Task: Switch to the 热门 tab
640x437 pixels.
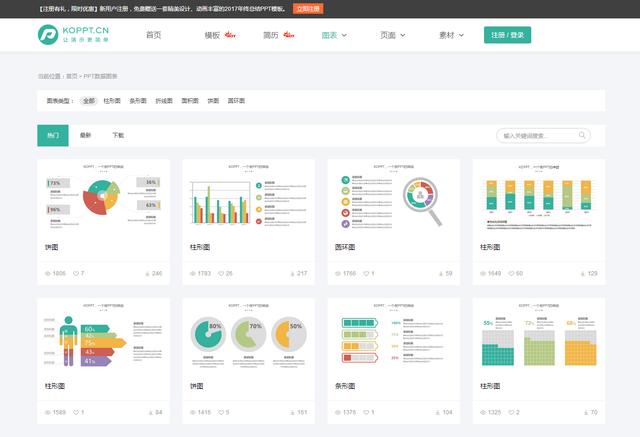Action: [x=53, y=135]
